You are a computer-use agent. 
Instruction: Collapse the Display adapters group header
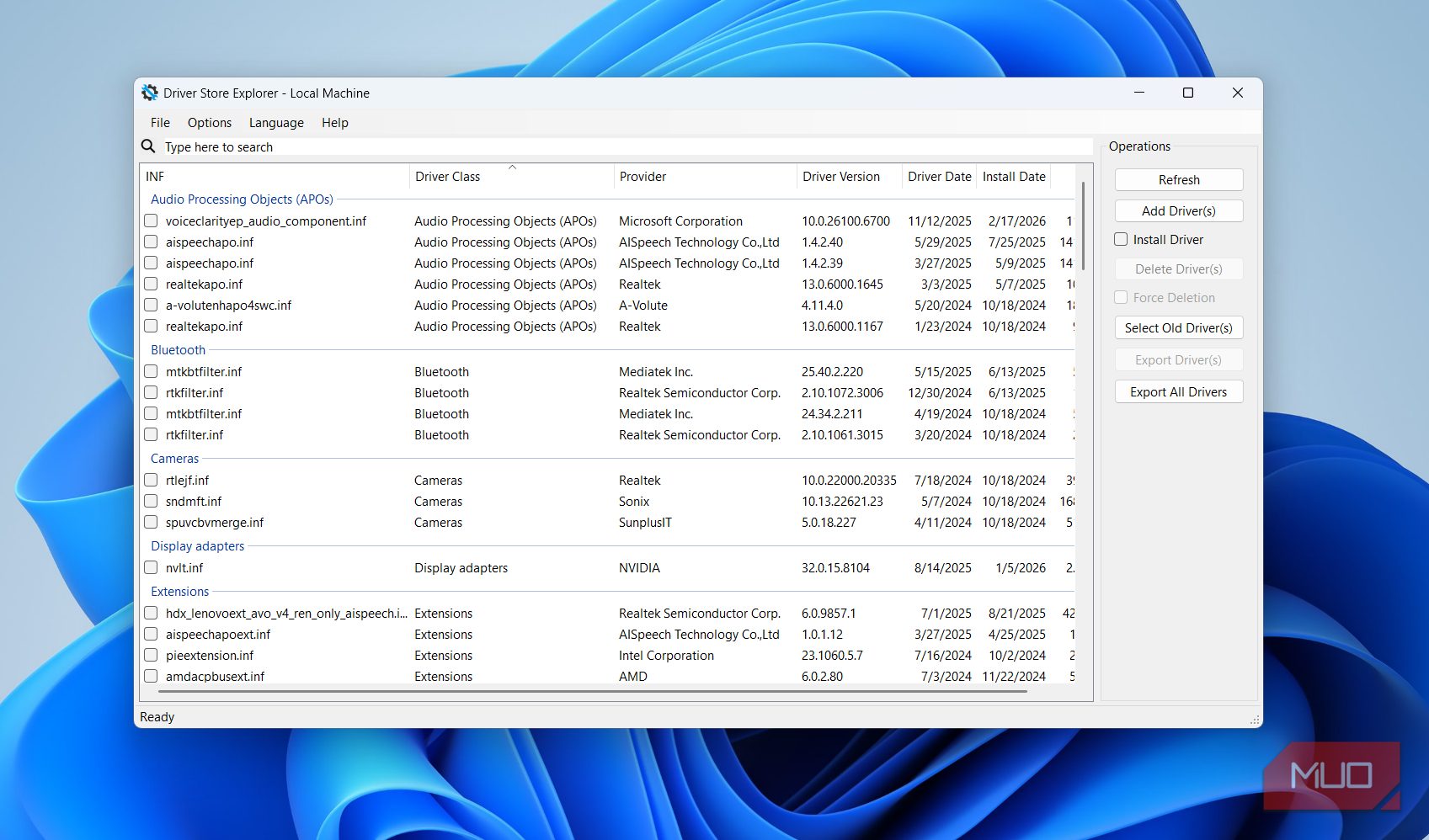click(x=197, y=546)
